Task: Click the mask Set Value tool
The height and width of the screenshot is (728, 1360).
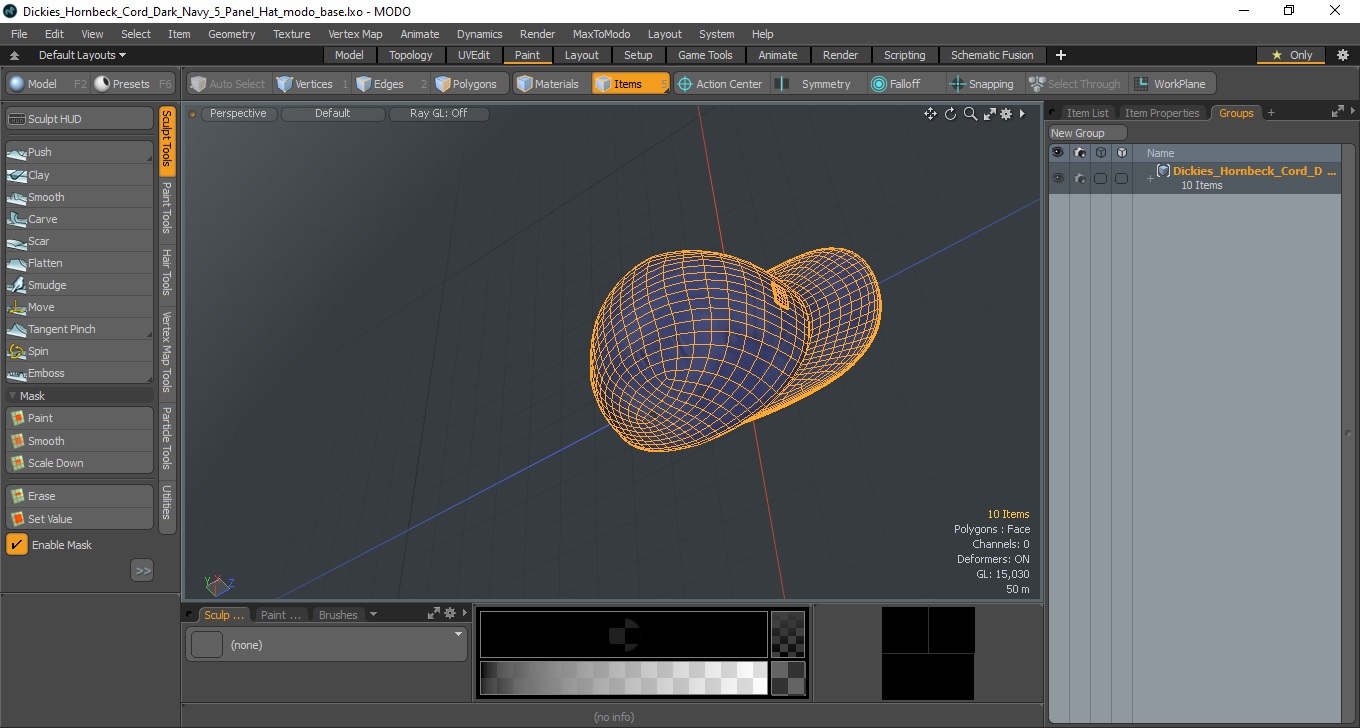Action: (x=79, y=519)
